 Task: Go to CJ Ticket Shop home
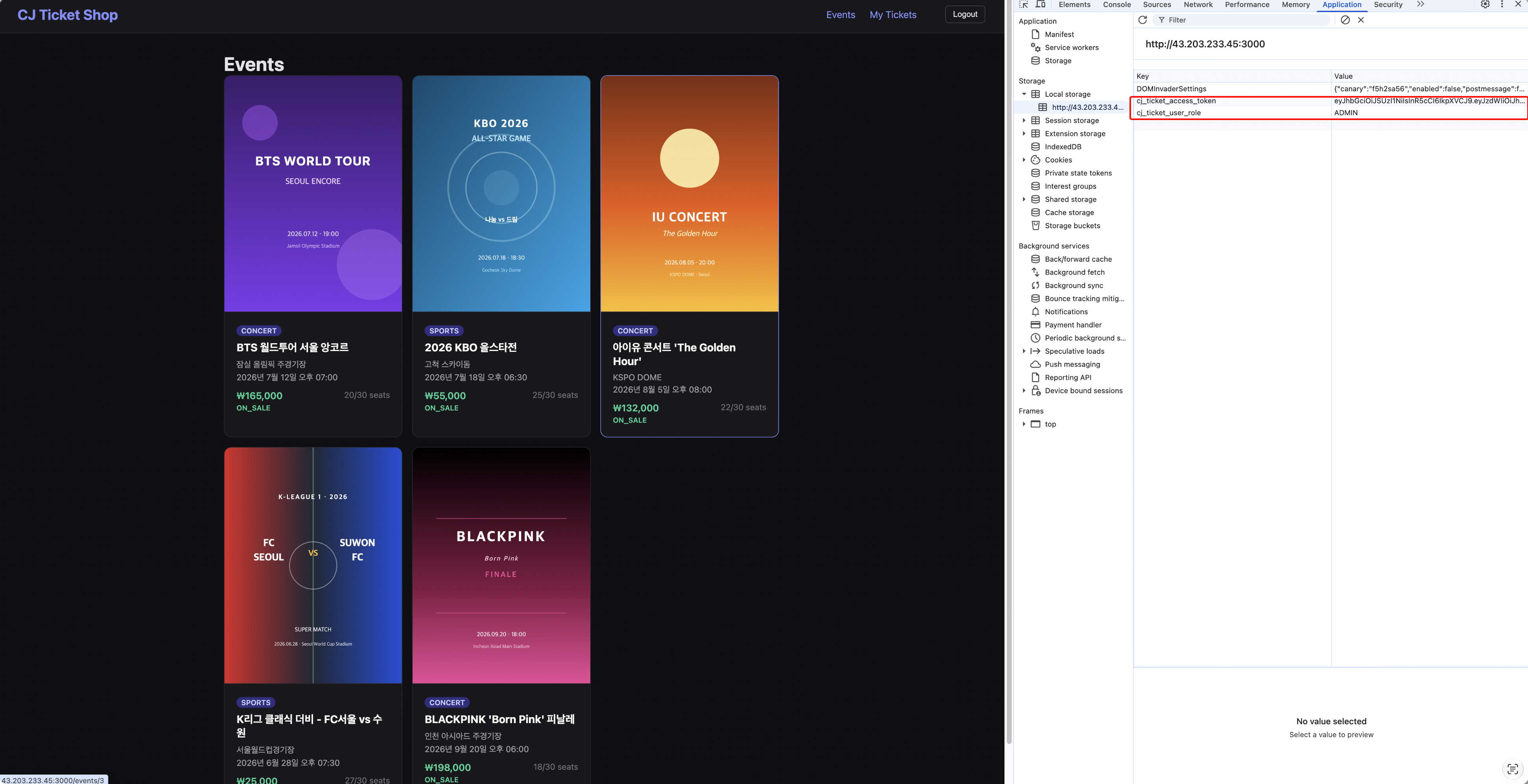tap(68, 15)
